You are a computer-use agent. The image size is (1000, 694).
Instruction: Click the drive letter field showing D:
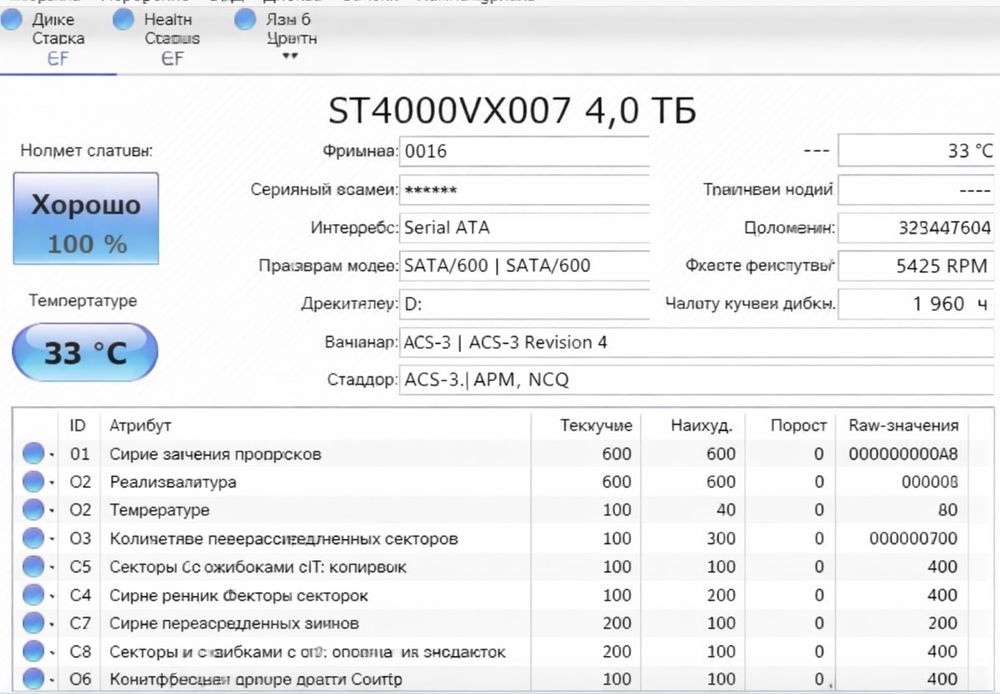(524, 304)
